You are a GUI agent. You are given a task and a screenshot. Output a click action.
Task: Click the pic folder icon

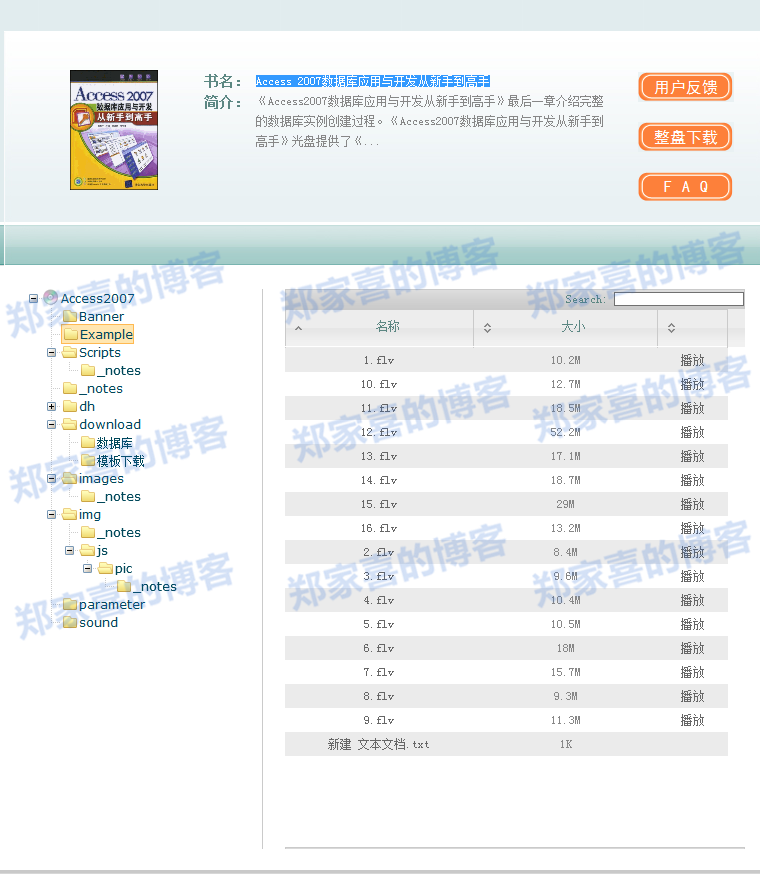click(x=106, y=569)
